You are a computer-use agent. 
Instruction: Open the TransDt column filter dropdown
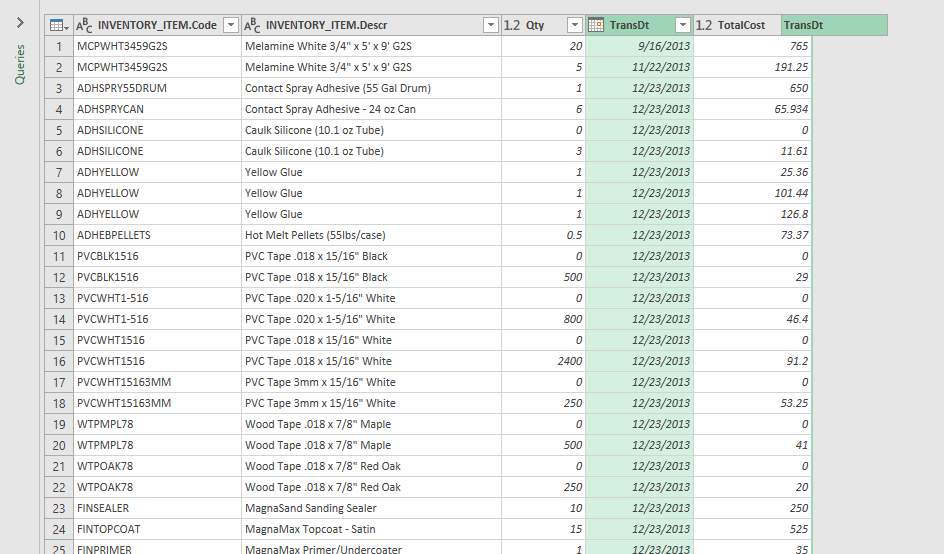pyautogui.click(x=682, y=25)
